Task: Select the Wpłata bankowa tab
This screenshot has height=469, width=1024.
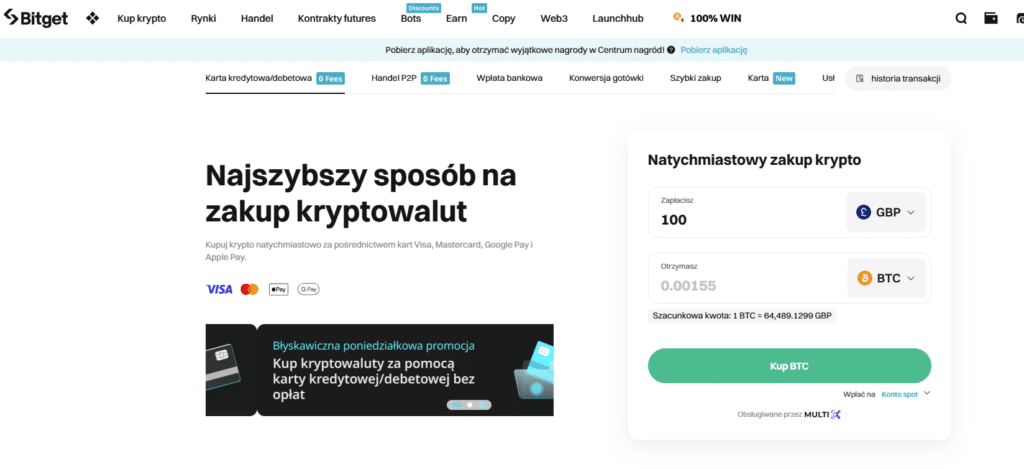Action: click(x=509, y=78)
